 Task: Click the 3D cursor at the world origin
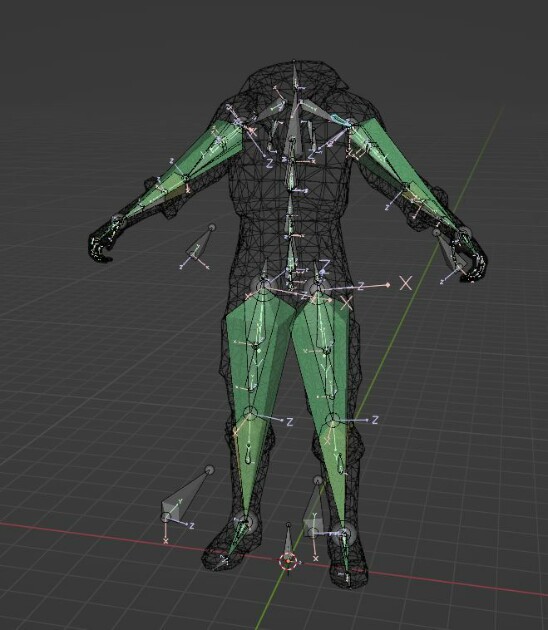[x=288, y=561]
